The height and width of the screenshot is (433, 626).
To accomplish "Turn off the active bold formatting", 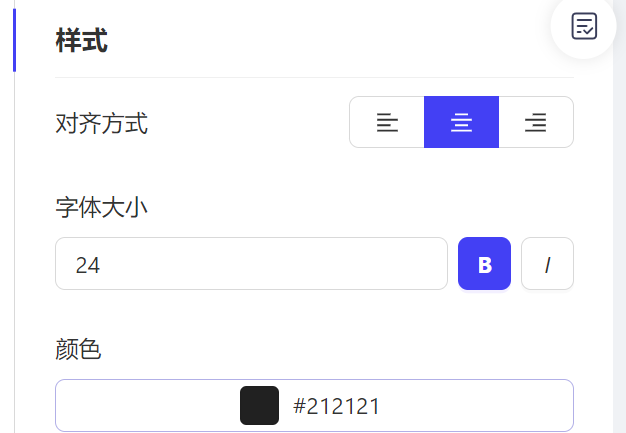I will (484, 264).
